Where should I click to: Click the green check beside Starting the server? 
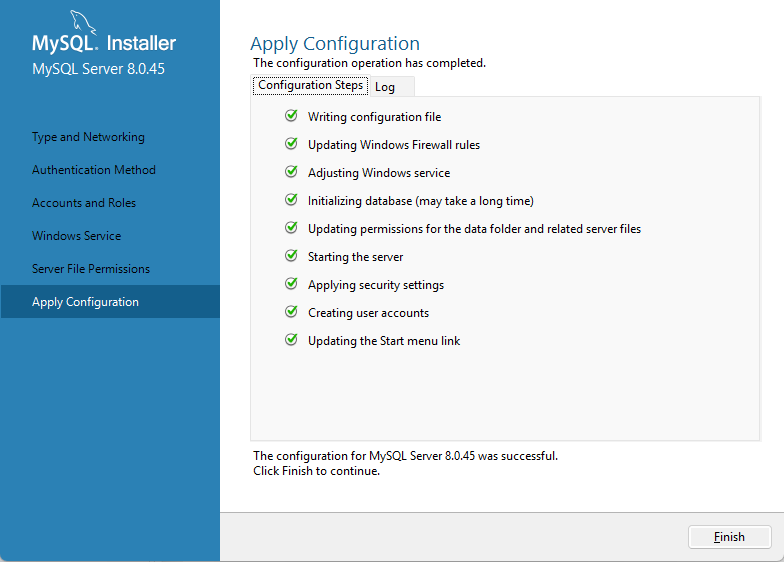point(292,256)
